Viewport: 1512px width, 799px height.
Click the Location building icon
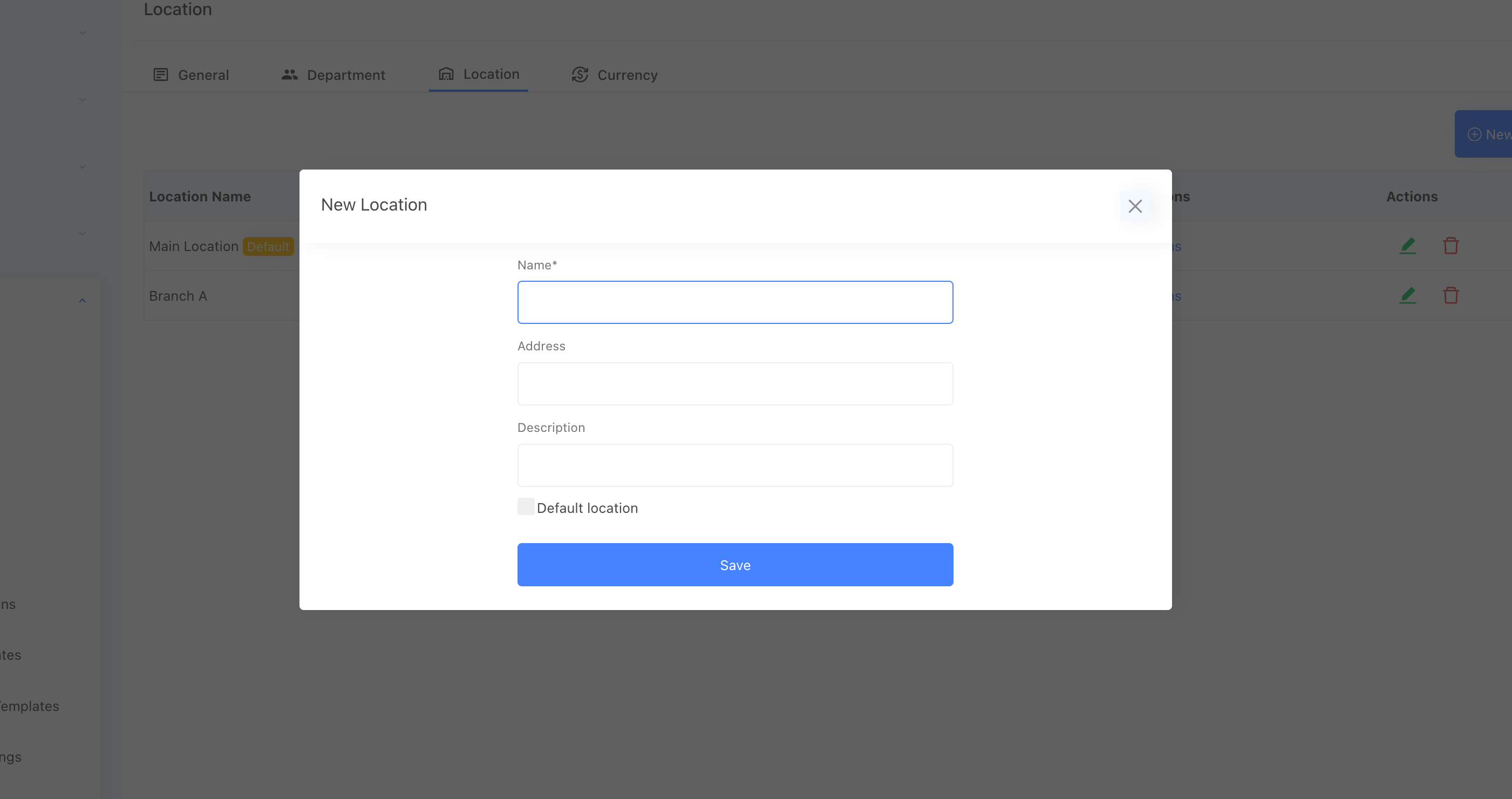click(x=446, y=74)
